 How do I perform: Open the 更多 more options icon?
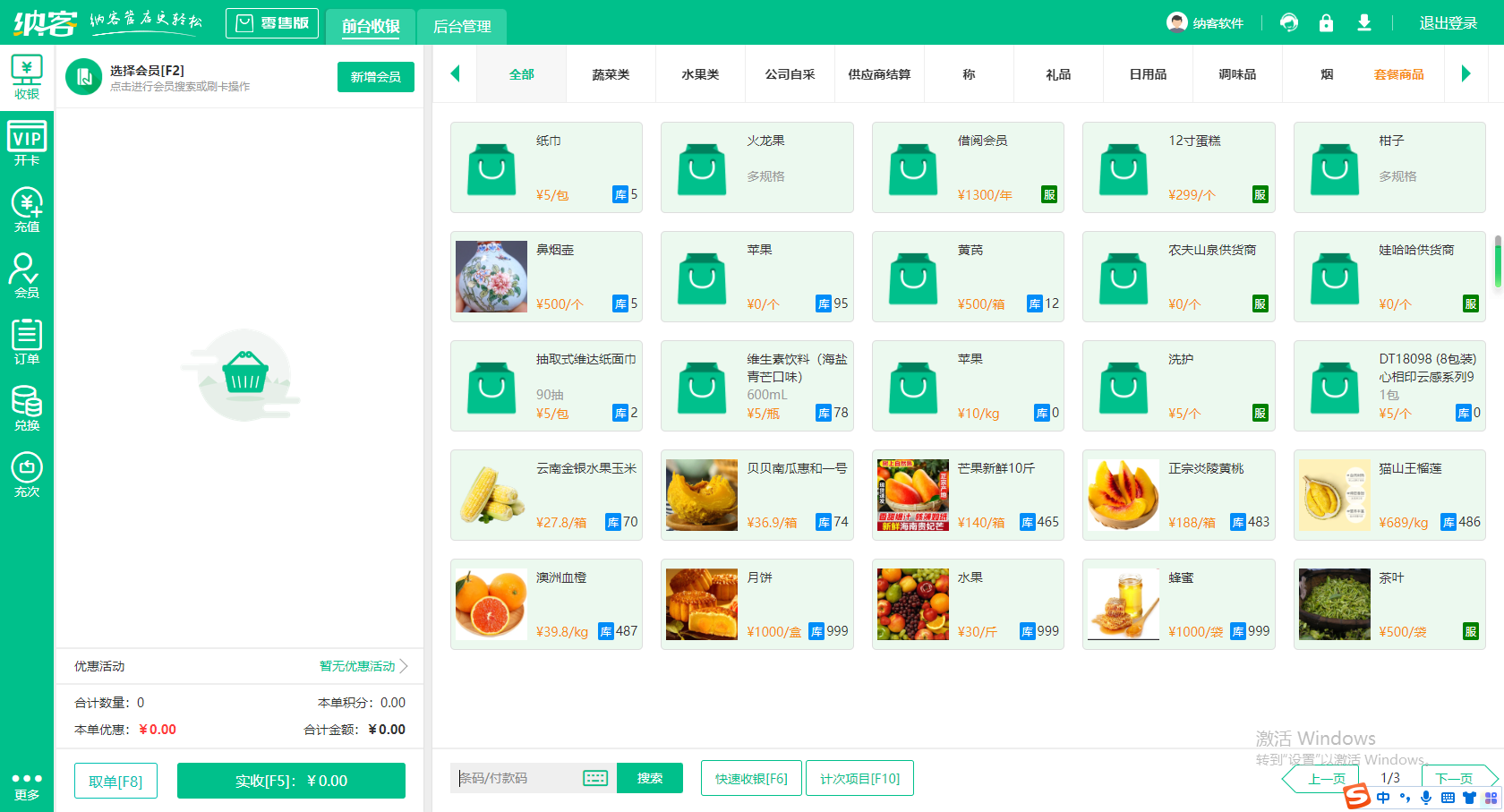27,786
